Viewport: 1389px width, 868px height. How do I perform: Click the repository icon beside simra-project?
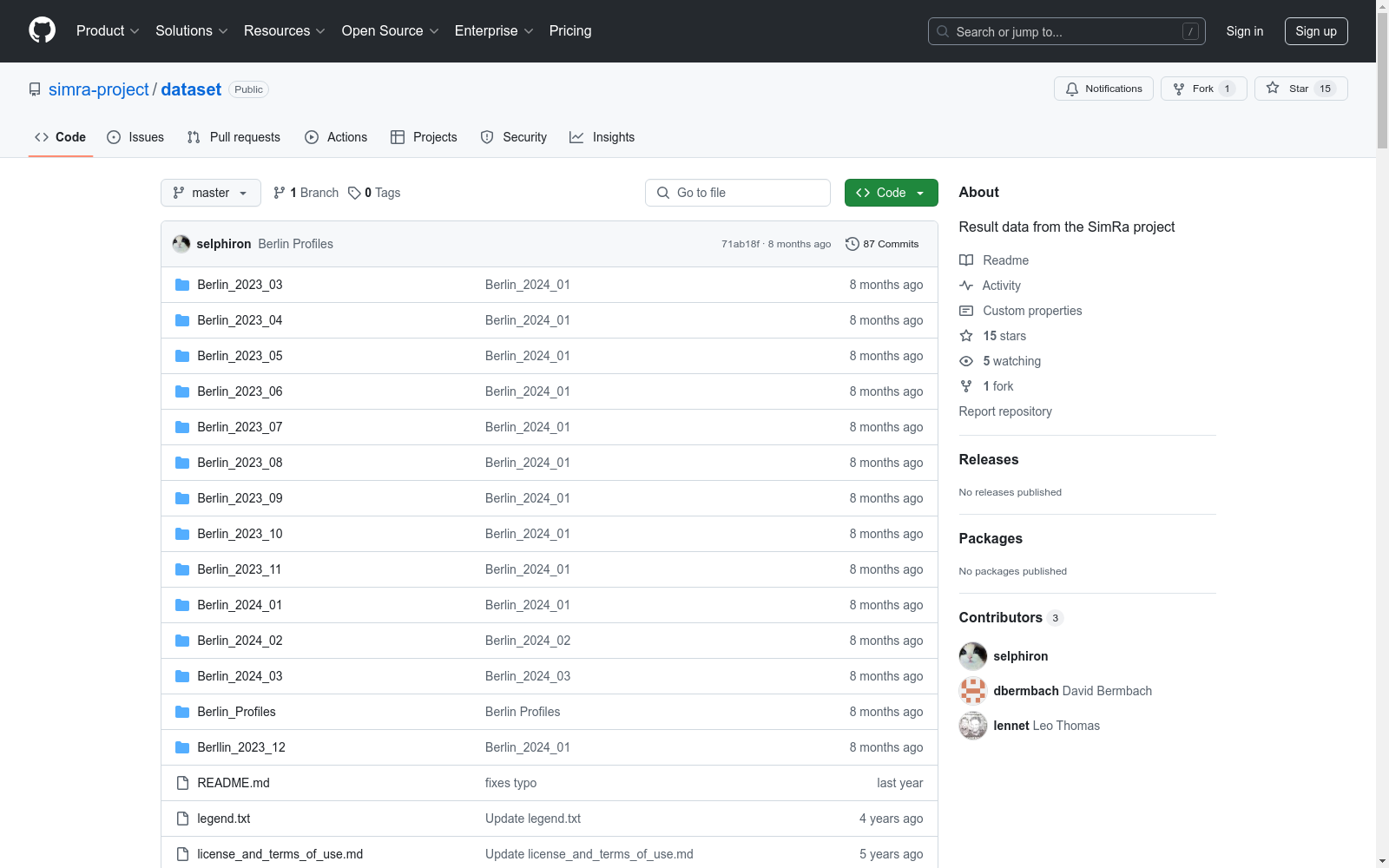coord(35,89)
